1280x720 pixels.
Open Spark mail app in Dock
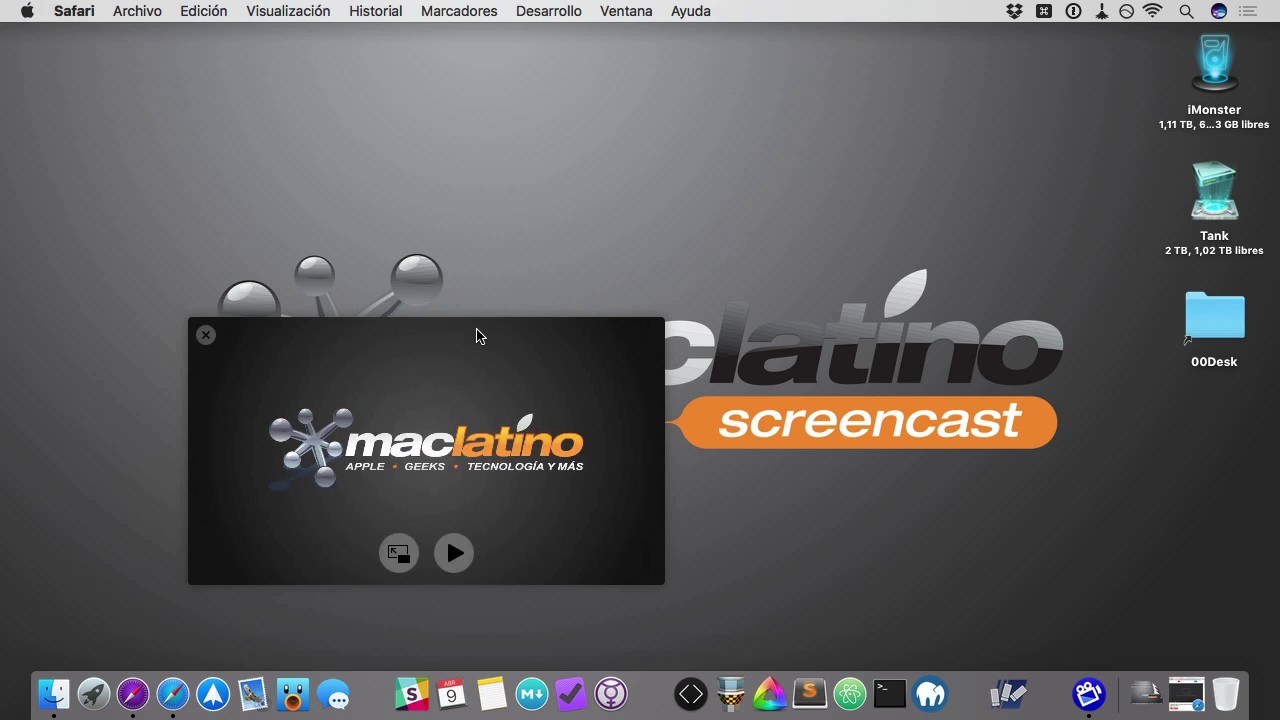point(213,693)
